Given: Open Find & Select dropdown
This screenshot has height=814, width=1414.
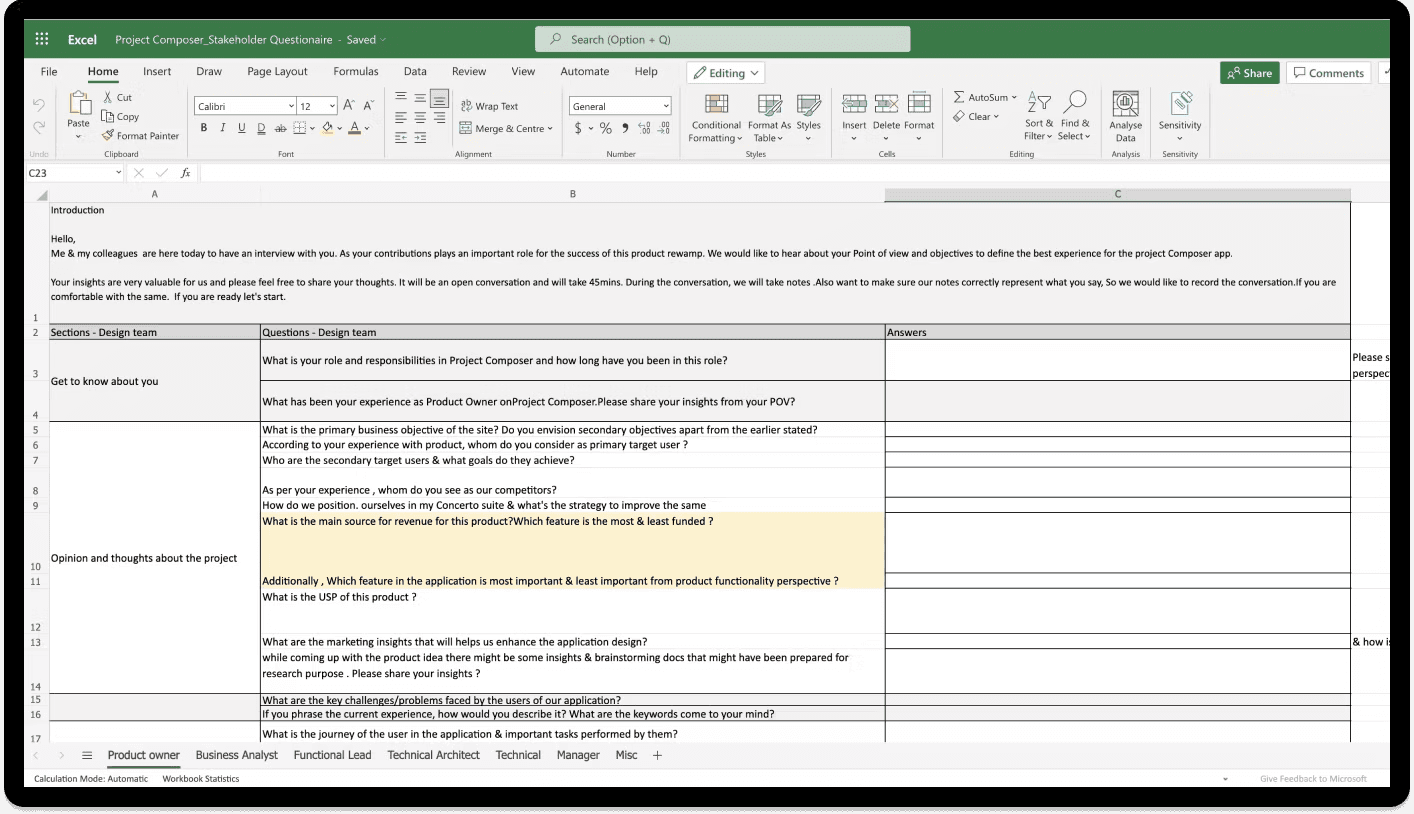Looking at the screenshot, I should point(1075,117).
